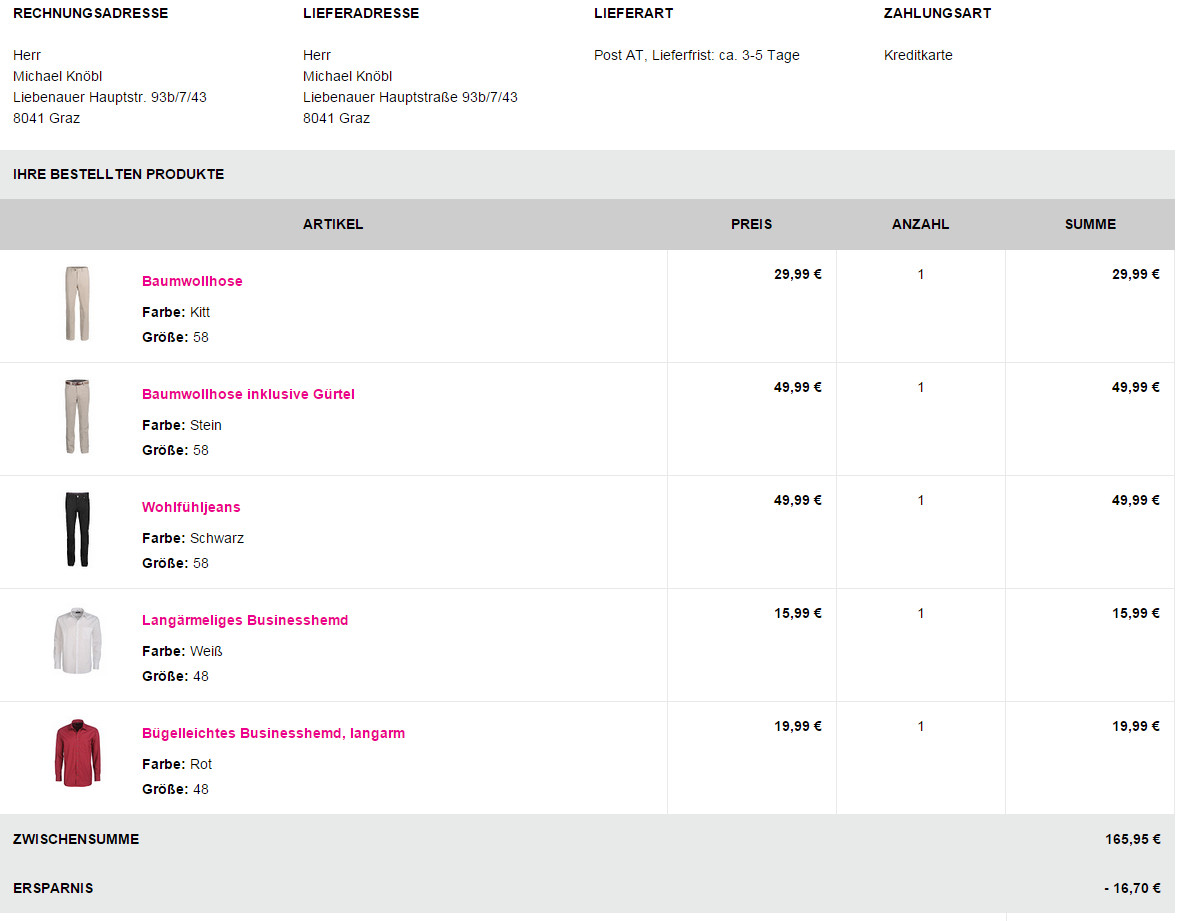Click the Zwischensumme amount 165,95 €
Viewport: 1195px width, 921px height.
(1133, 839)
